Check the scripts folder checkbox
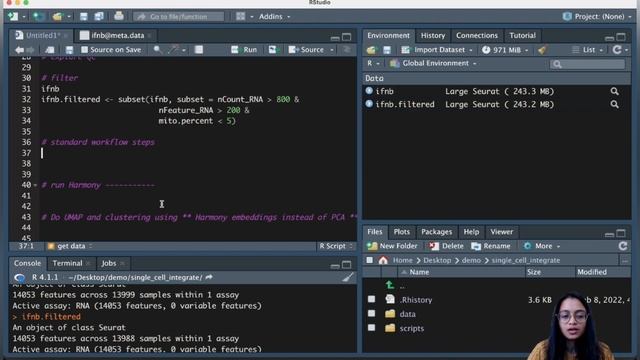This screenshot has width=640, height=360. point(371,328)
